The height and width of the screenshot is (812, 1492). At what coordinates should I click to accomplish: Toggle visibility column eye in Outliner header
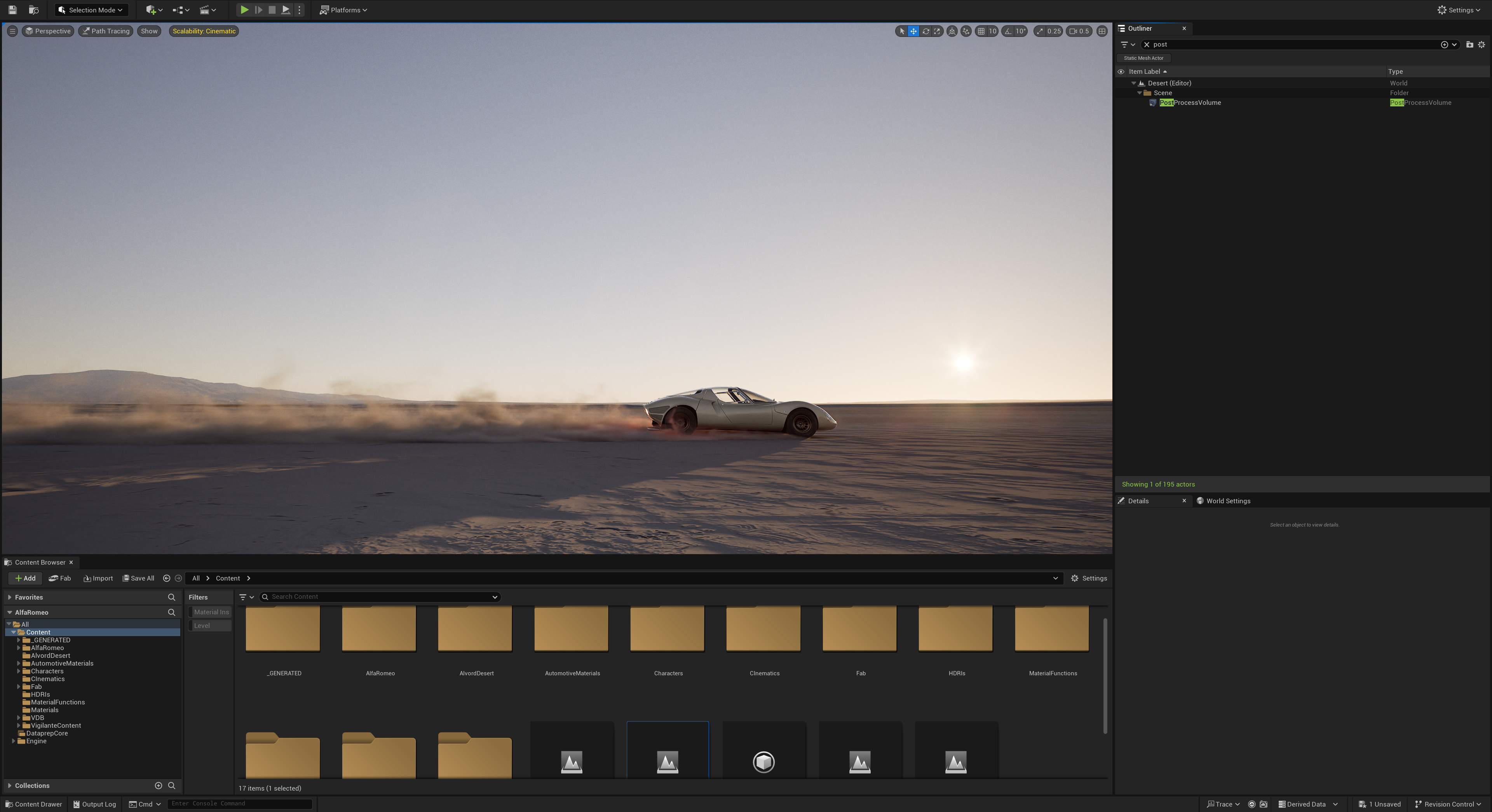coord(1121,72)
